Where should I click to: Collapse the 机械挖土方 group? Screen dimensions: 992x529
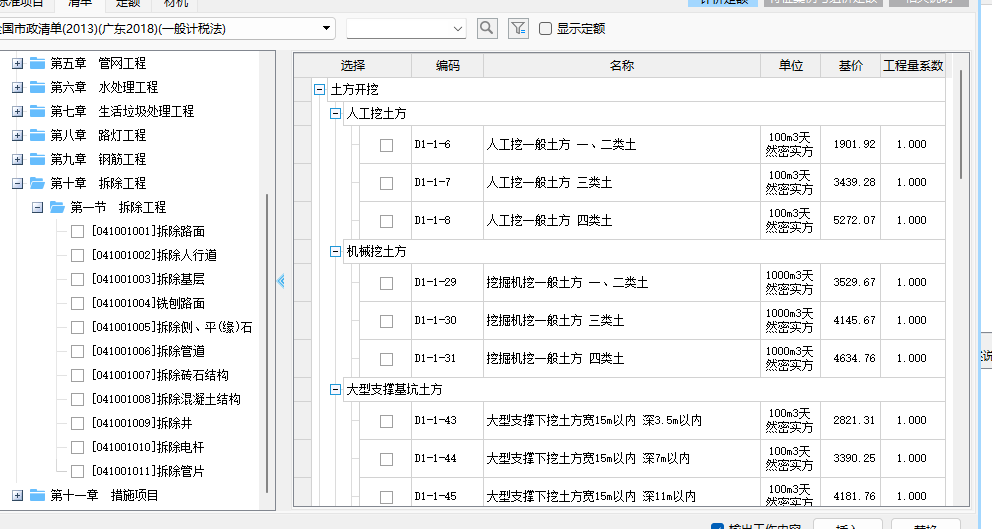point(335,252)
